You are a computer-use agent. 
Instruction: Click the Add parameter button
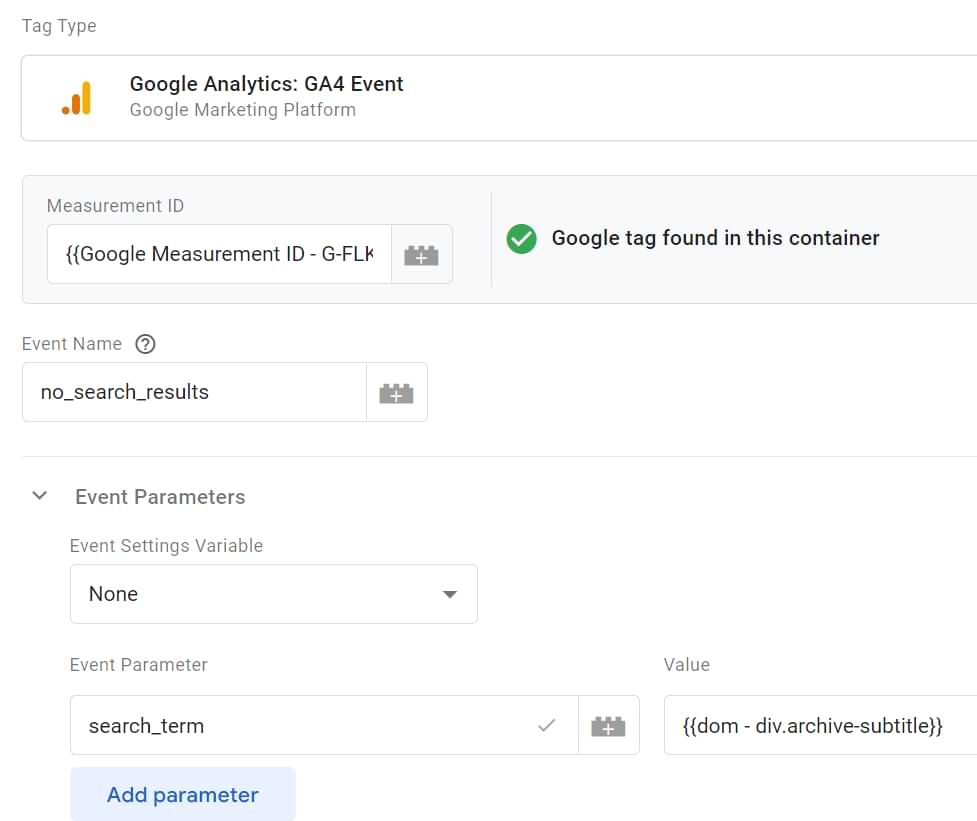pyautogui.click(x=183, y=794)
